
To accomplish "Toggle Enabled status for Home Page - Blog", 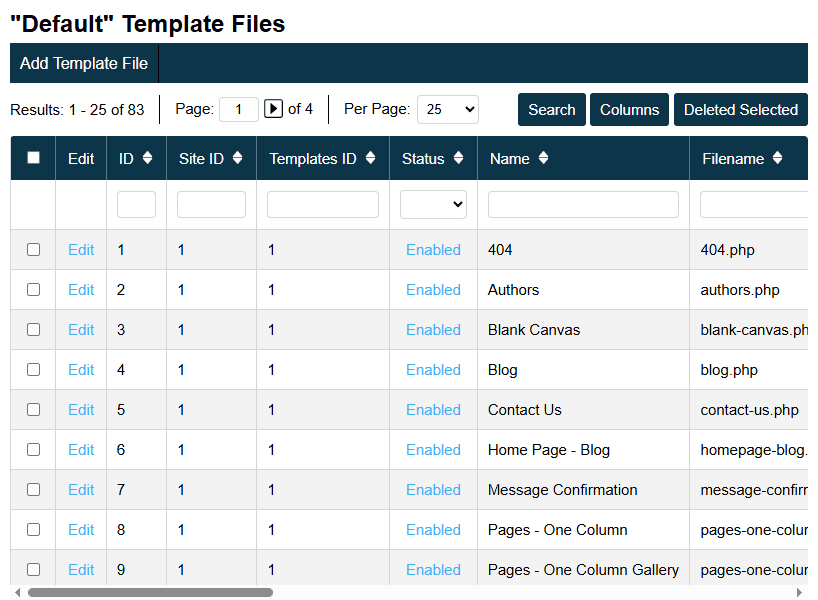I will tap(433, 450).
